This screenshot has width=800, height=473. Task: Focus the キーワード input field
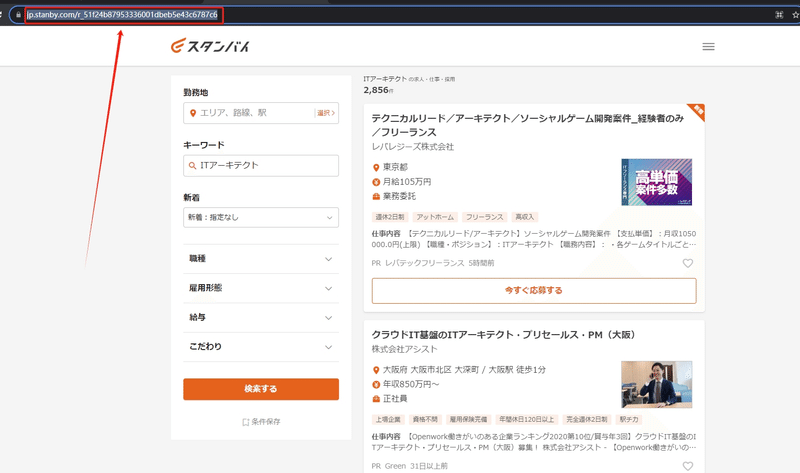(x=261, y=165)
